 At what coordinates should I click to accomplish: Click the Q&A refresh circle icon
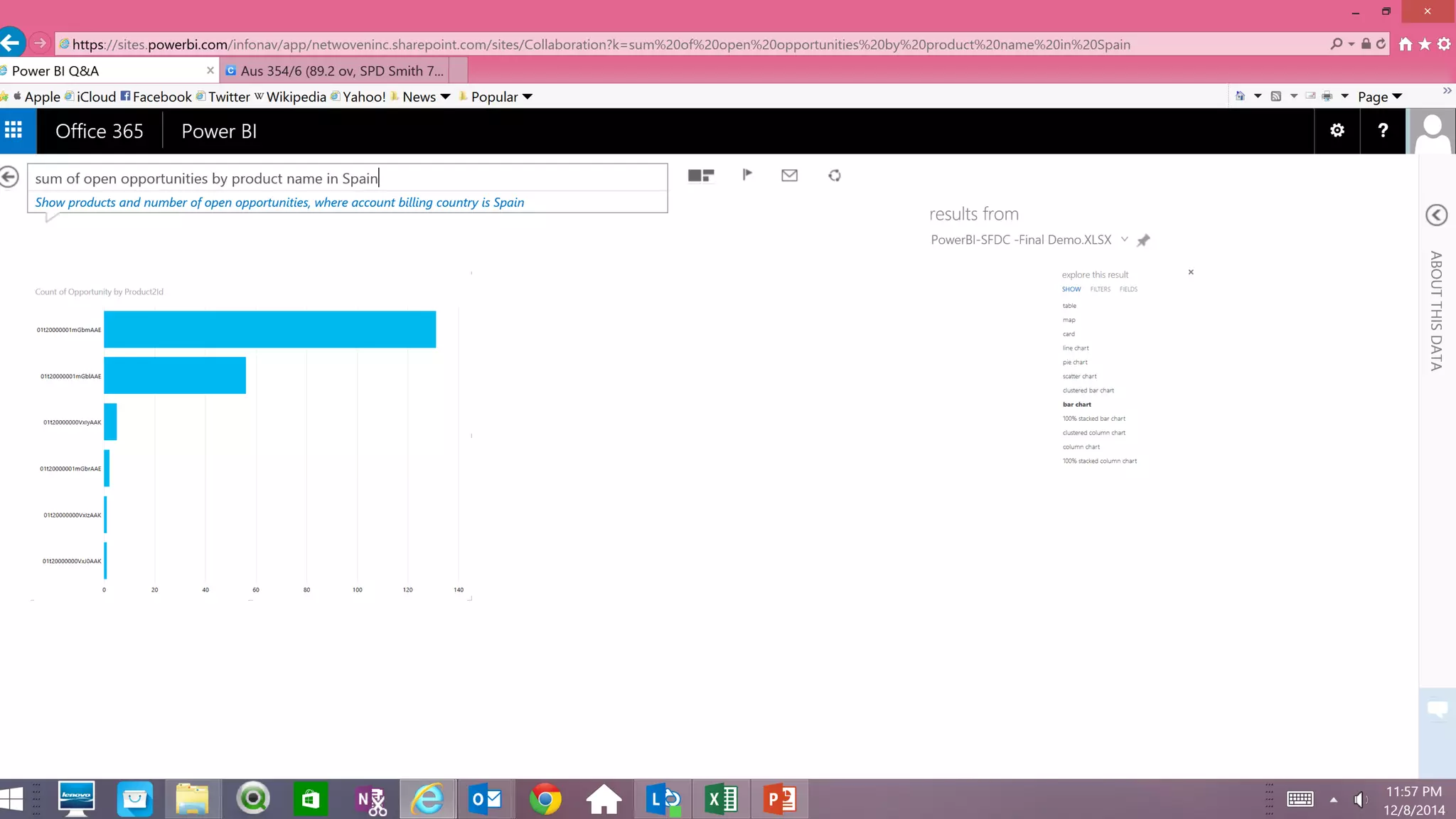coord(835,176)
